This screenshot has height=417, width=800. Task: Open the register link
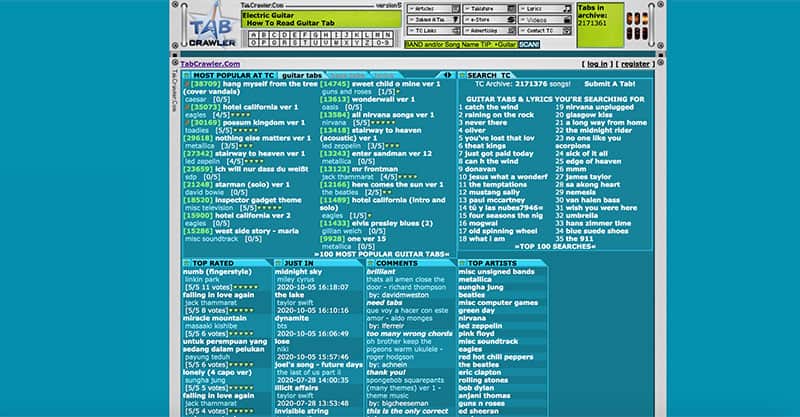pyautogui.click(x=635, y=64)
